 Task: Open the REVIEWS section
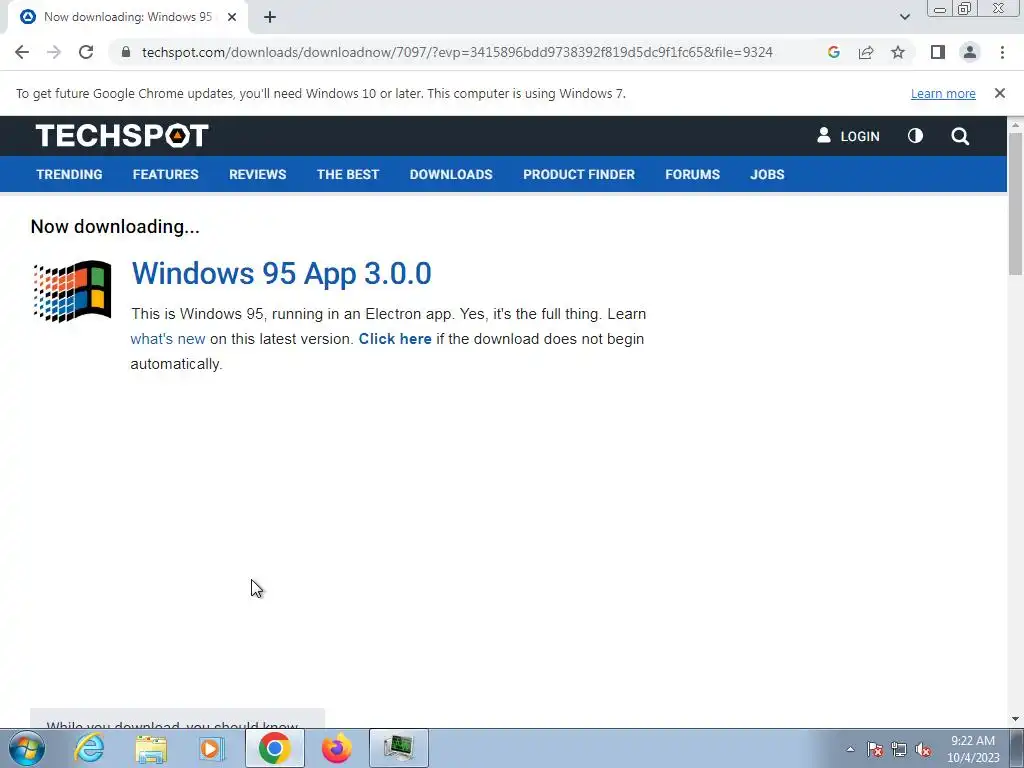[257, 174]
